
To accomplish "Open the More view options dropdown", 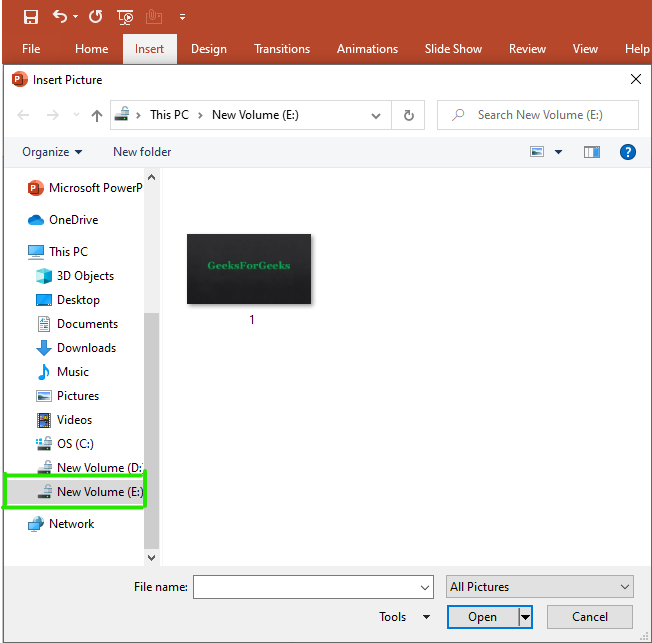I will click(558, 152).
